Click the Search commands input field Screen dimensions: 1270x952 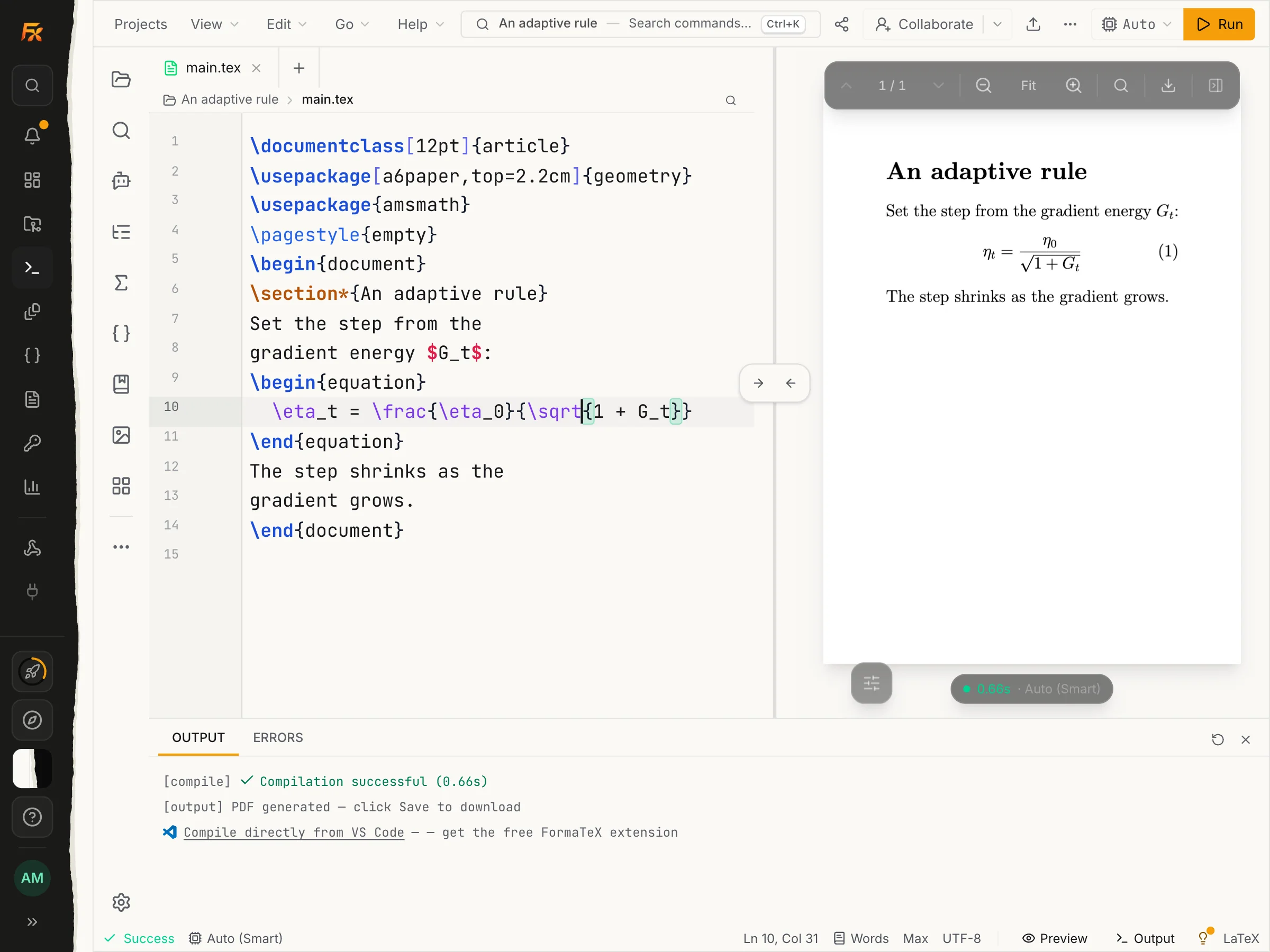click(x=640, y=23)
